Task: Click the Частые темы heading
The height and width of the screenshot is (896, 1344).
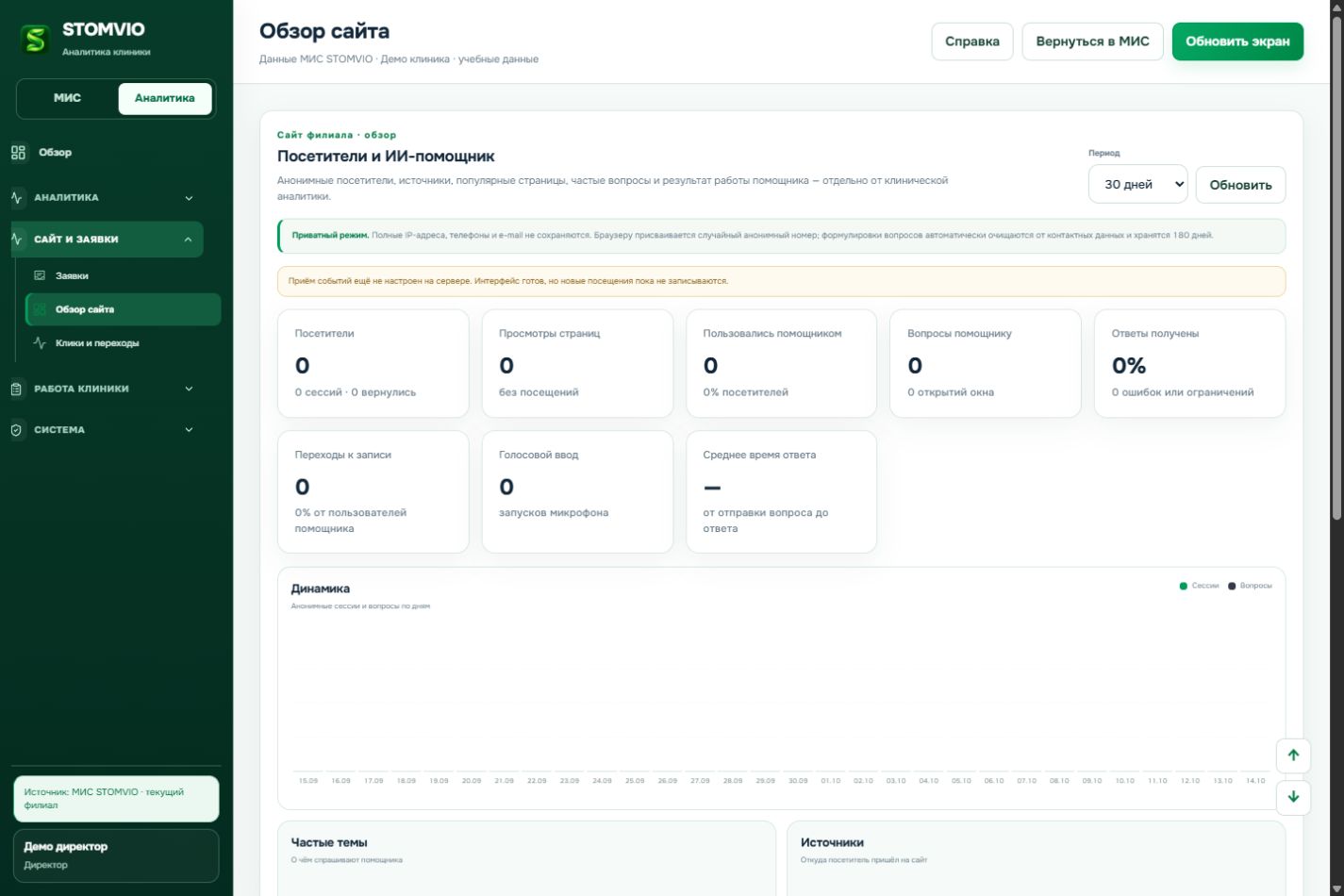Action: [x=329, y=842]
